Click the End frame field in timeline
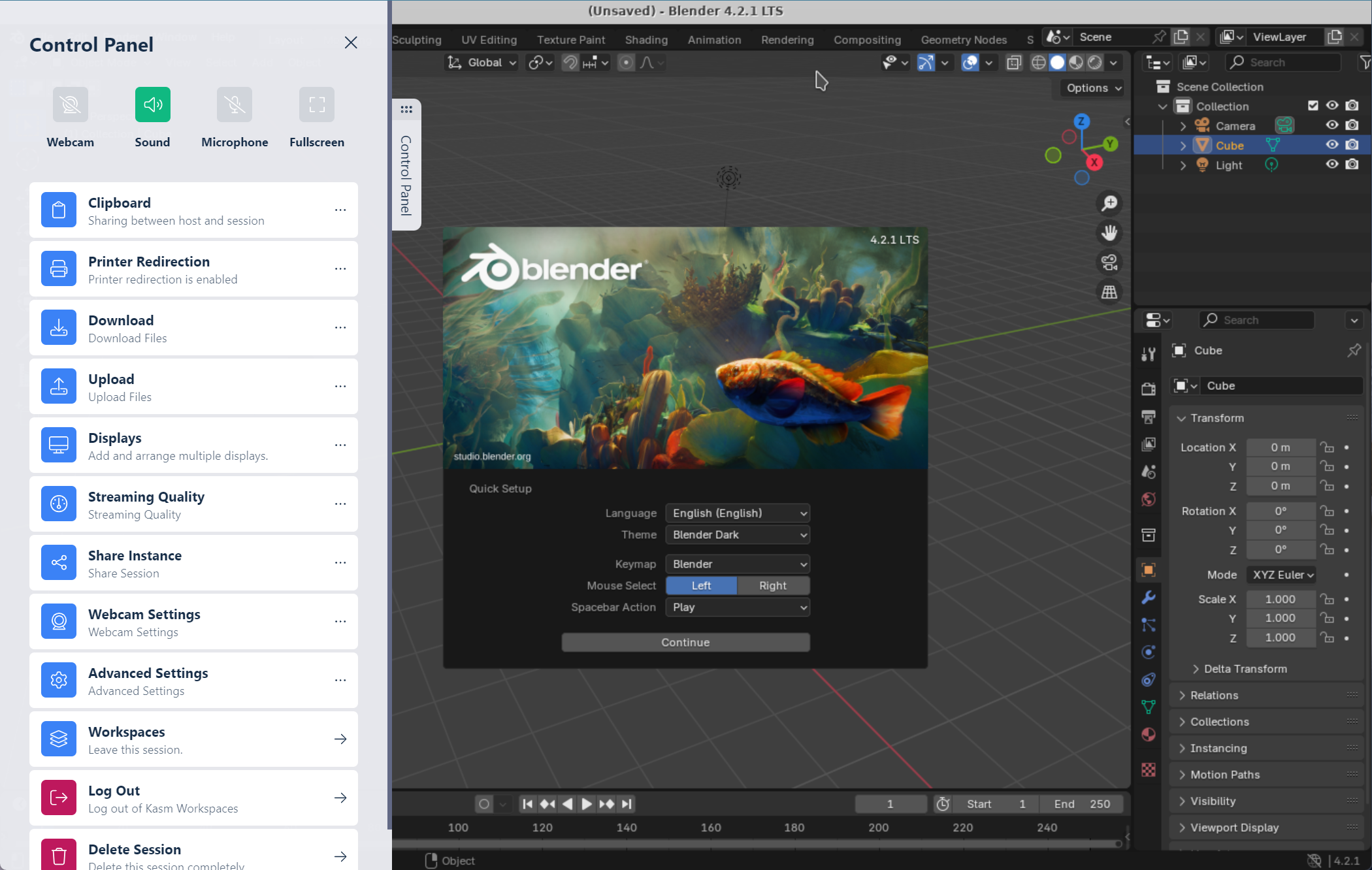The width and height of the screenshot is (1372, 870). pyautogui.click(x=1082, y=804)
